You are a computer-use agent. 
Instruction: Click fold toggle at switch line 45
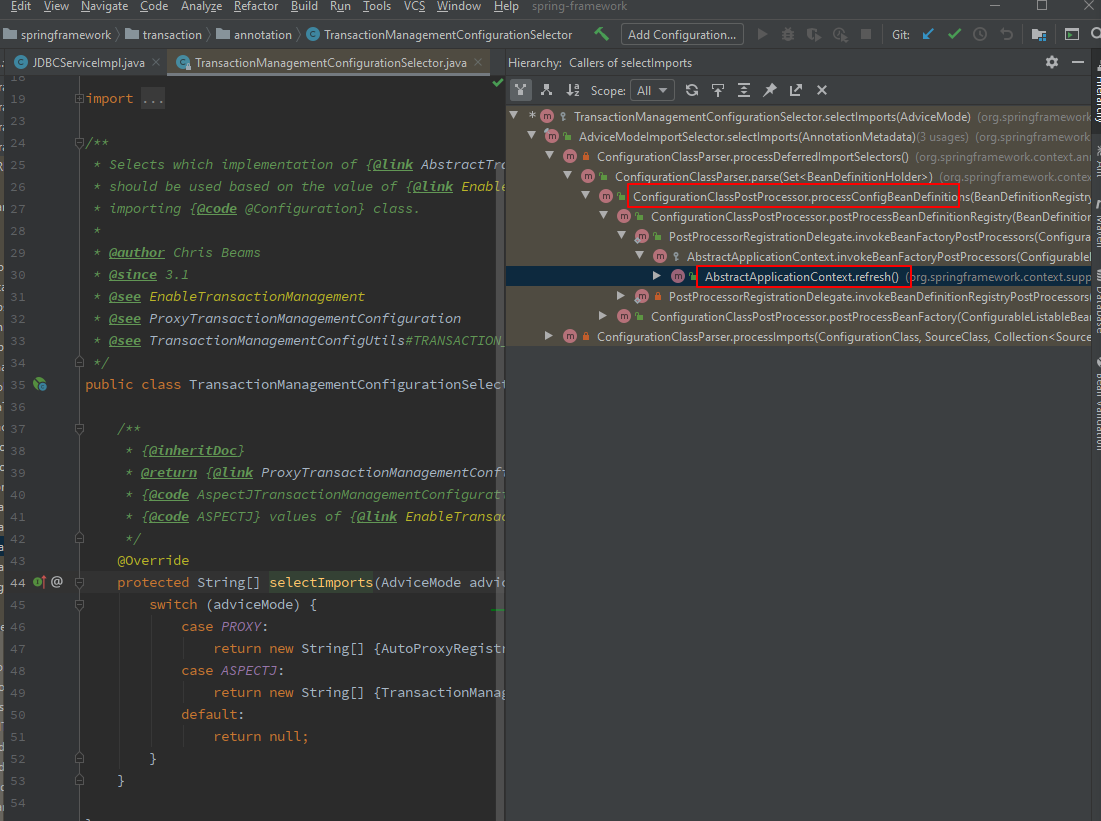79,604
